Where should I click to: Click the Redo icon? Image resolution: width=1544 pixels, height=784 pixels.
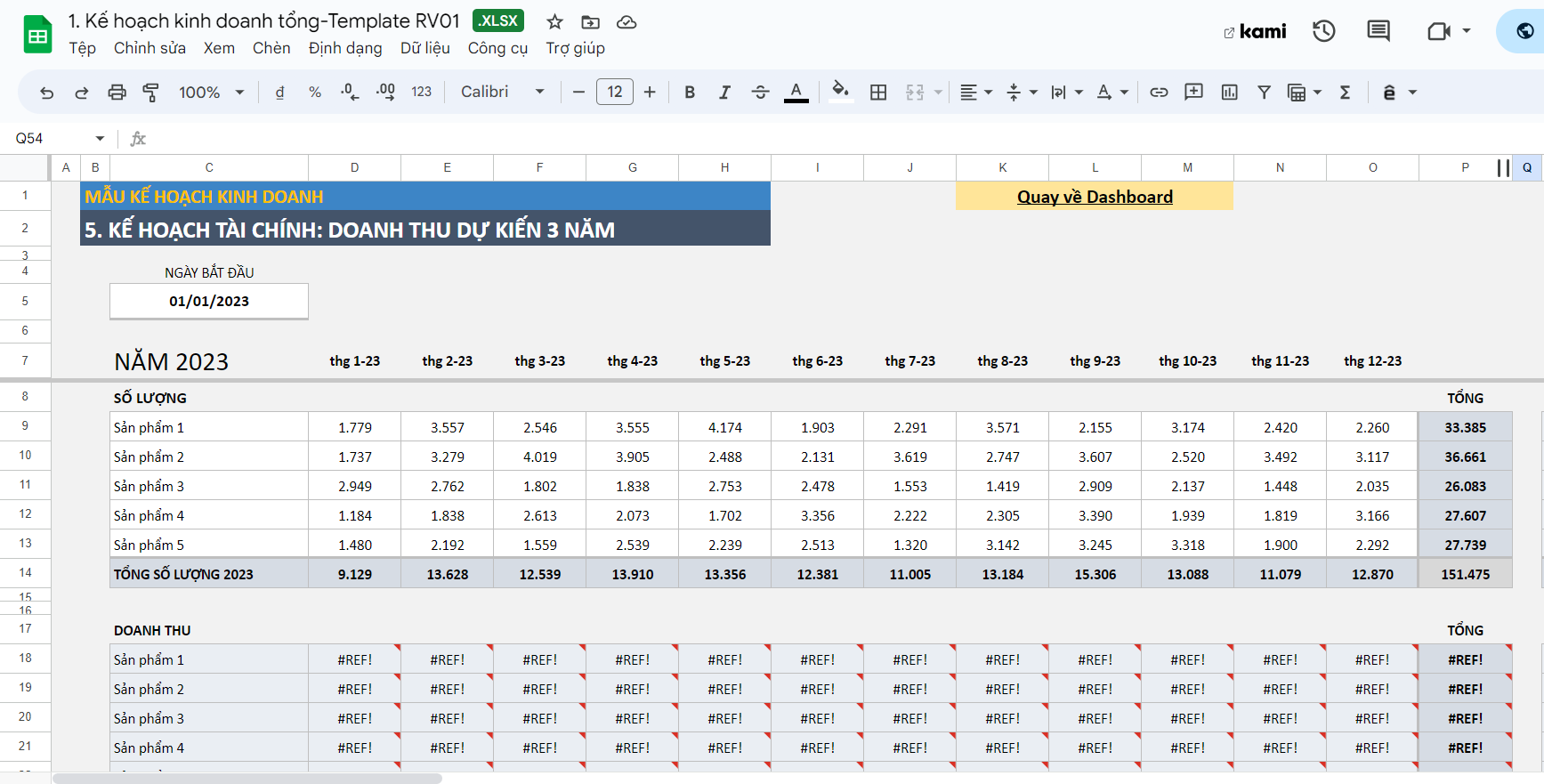pos(82,93)
